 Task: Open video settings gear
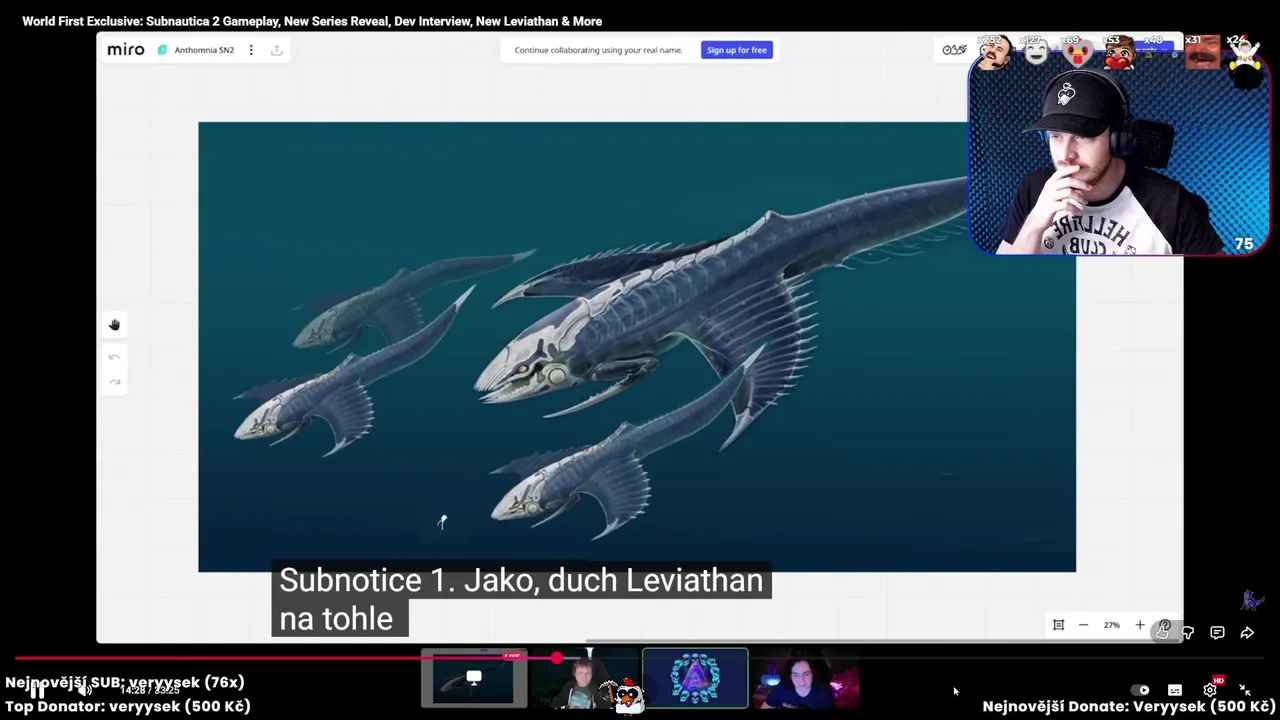(1210, 690)
